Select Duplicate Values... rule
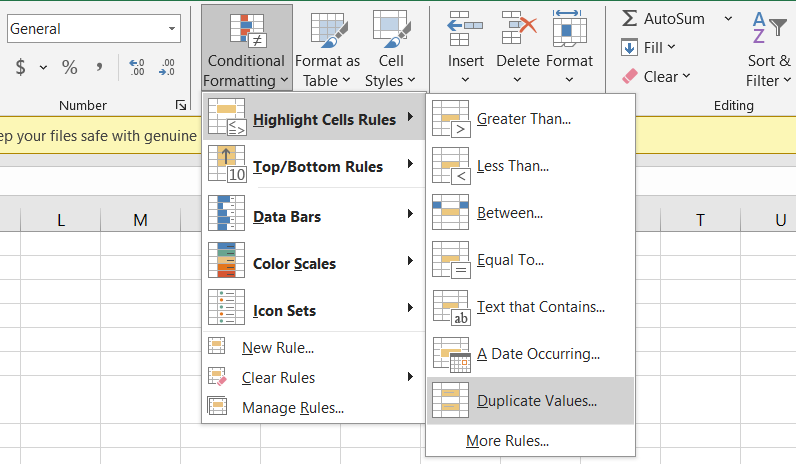The height and width of the screenshot is (464, 796). [x=530, y=401]
